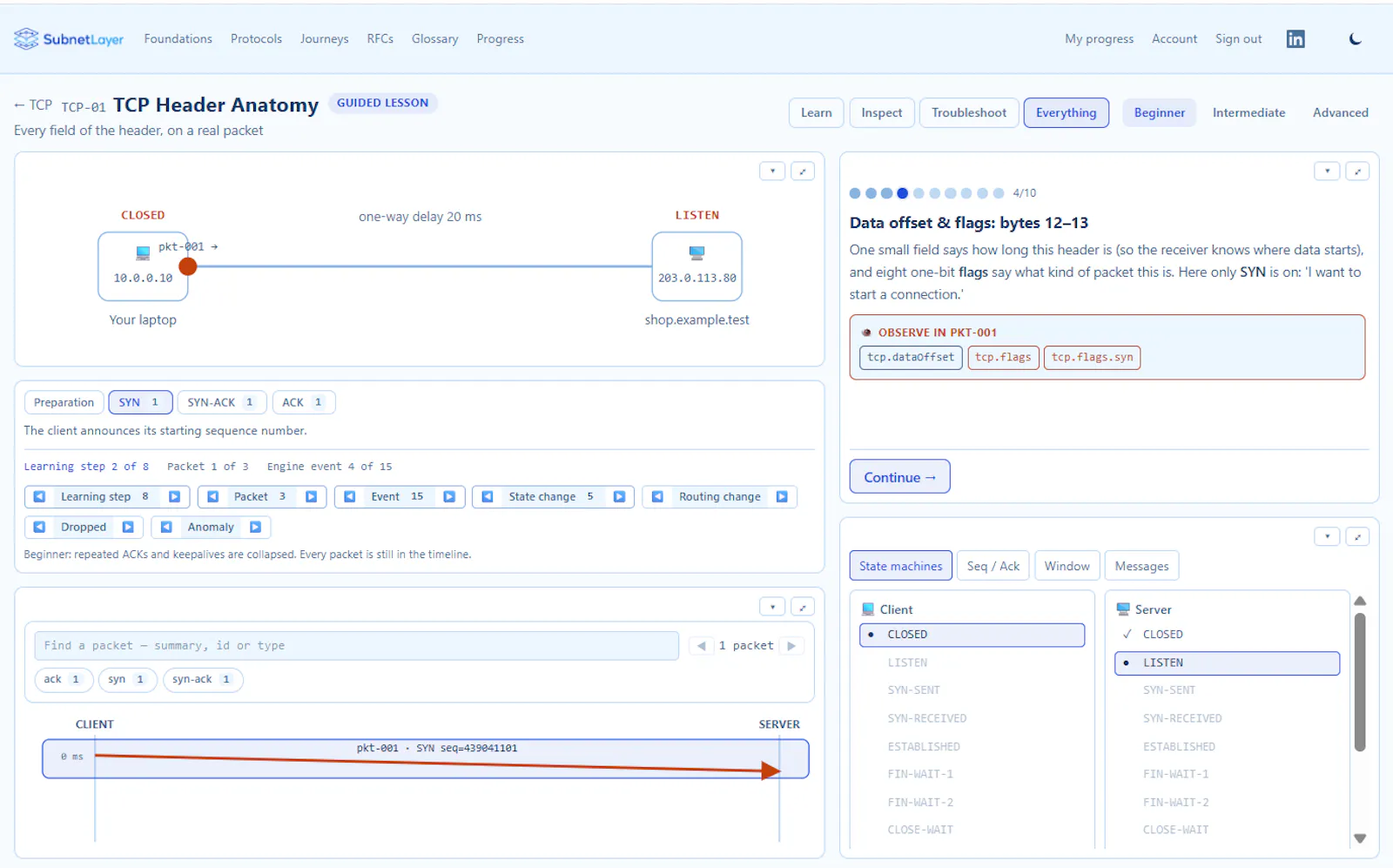Toggle dark mode moon icon
Viewport: 1393px width, 868px height.
click(1356, 39)
